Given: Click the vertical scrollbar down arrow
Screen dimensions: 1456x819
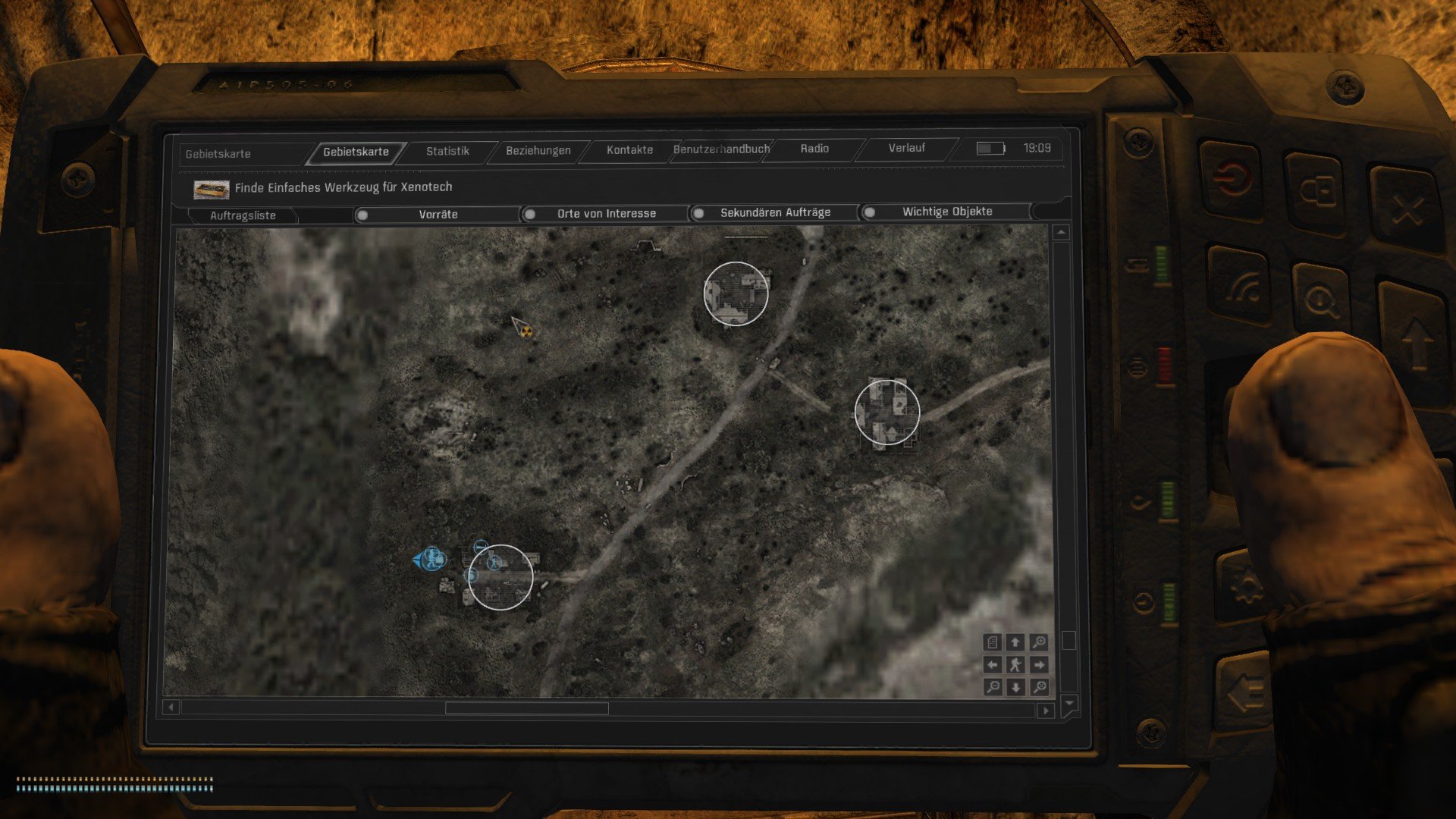Looking at the screenshot, I should pyautogui.click(x=1068, y=703).
